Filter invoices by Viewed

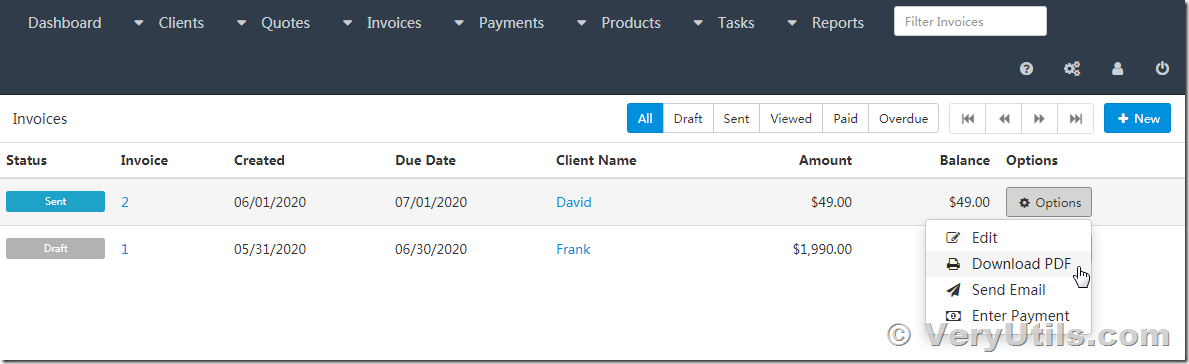[791, 118]
